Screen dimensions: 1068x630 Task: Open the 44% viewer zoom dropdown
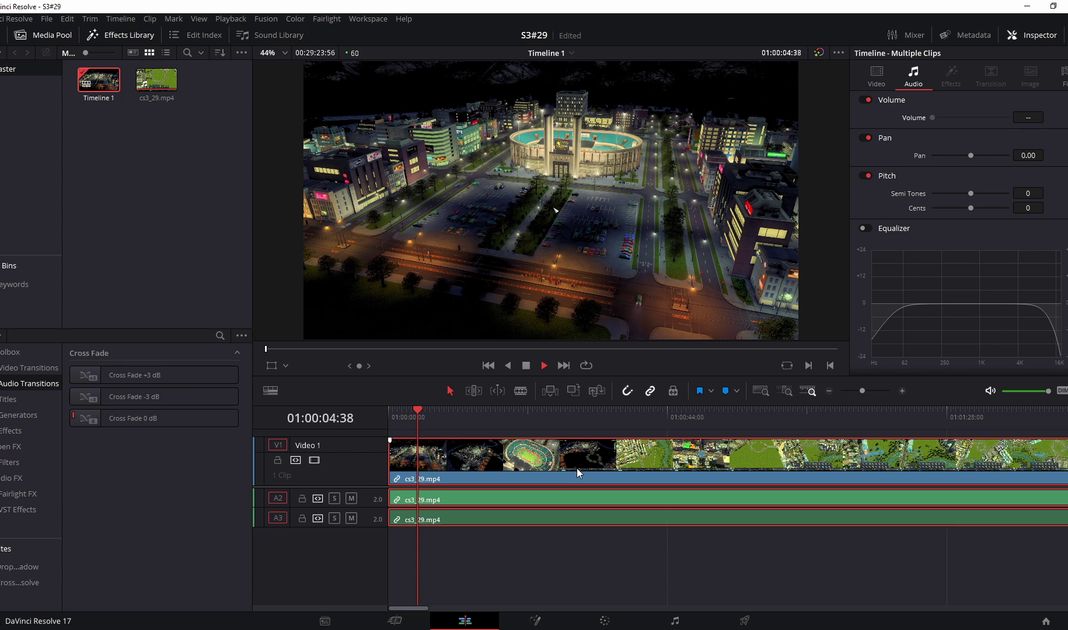click(x=271, y=53)
